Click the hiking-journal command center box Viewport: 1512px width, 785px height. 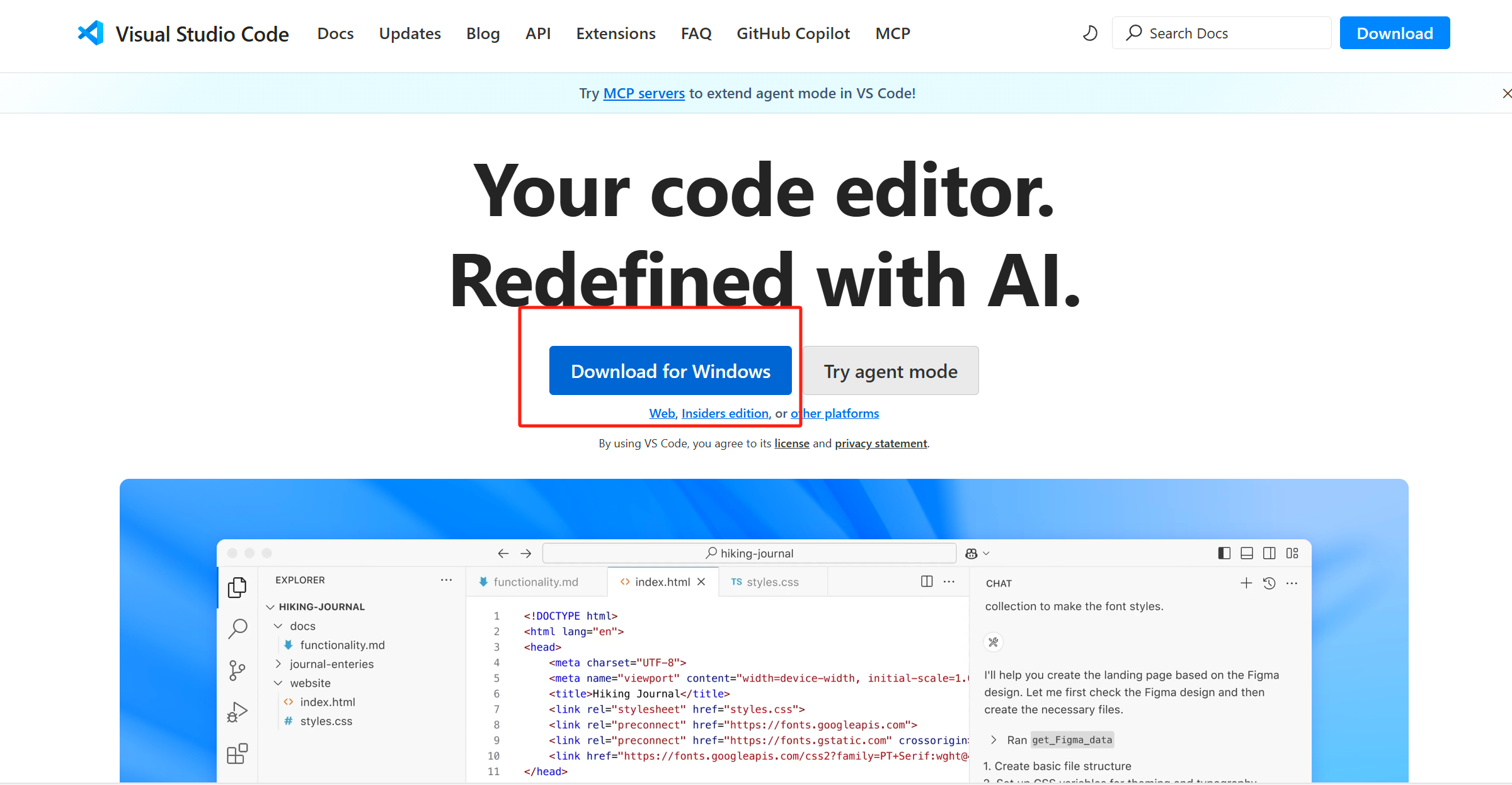749,553
